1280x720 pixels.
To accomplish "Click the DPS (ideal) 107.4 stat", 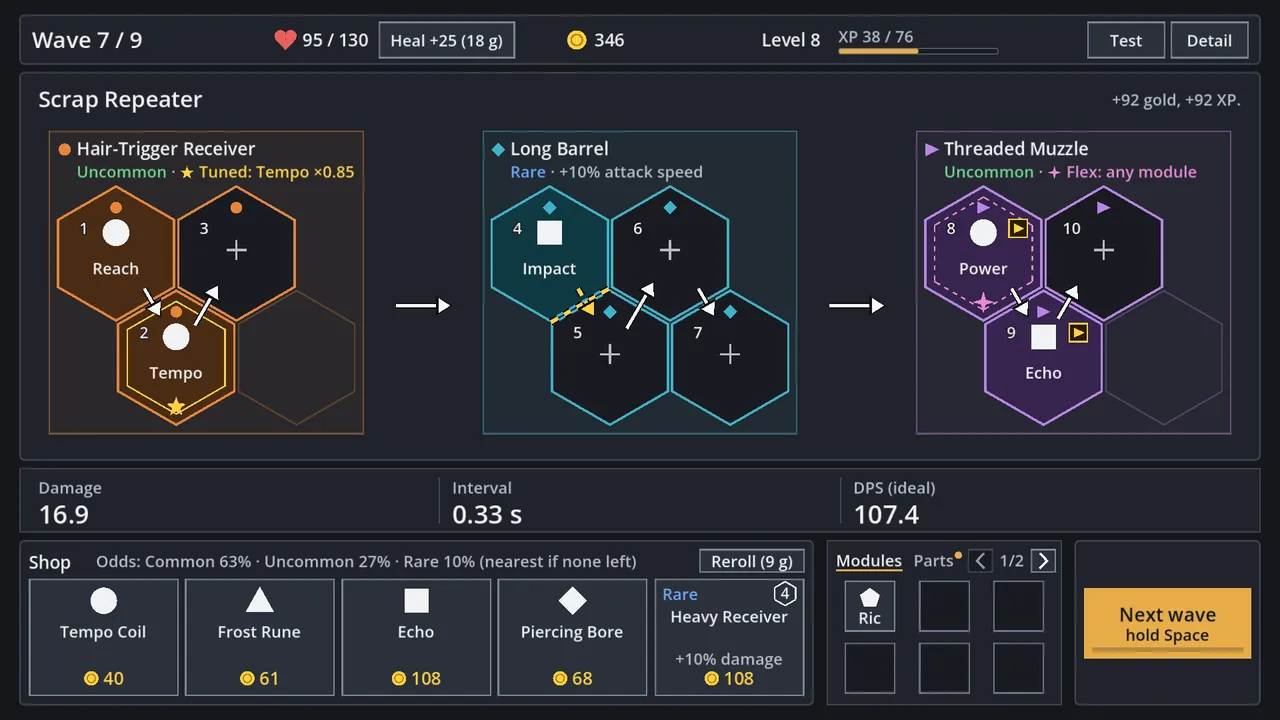I will click(894, 502).
